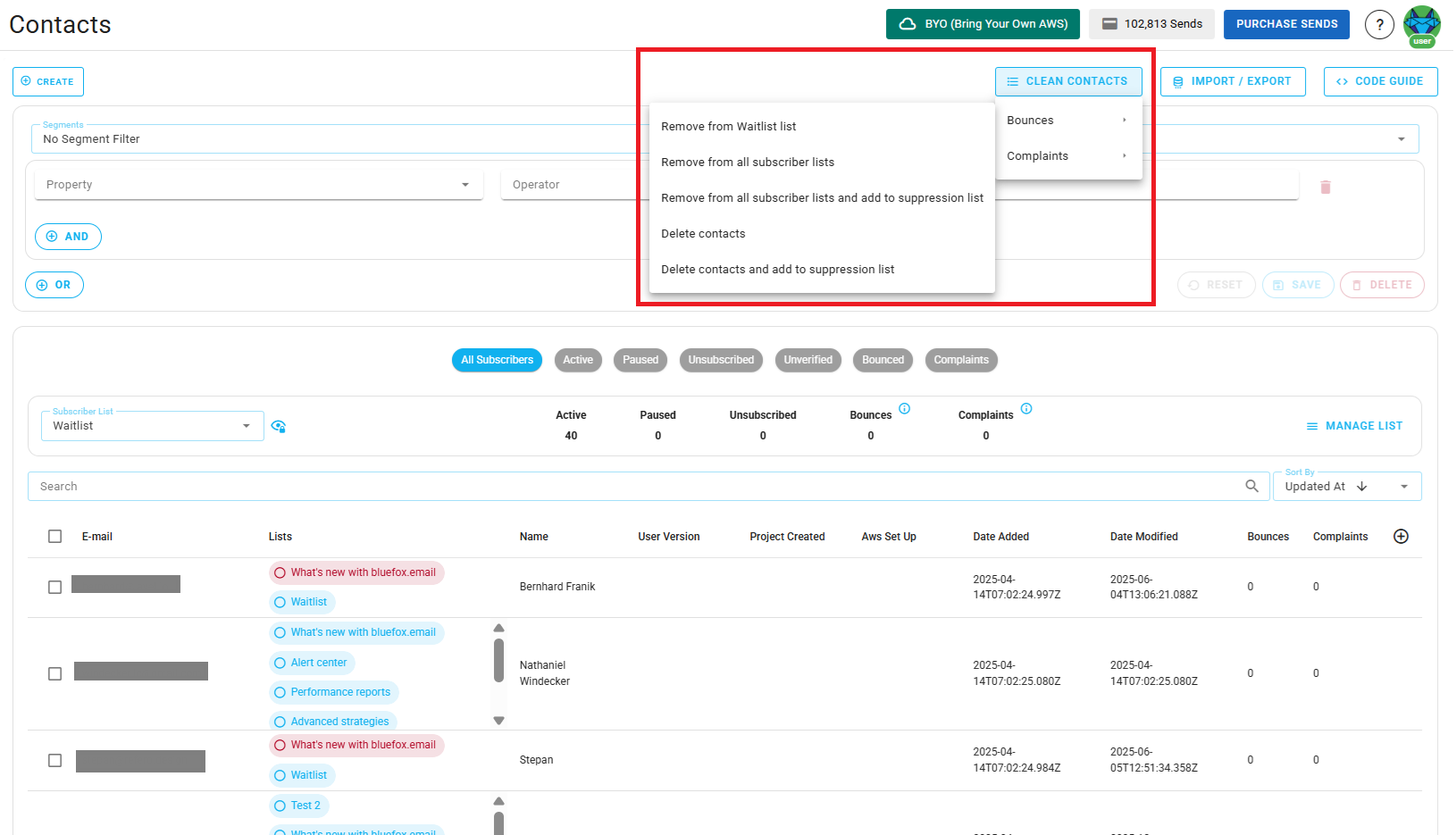Select the header checkbox to select all contacts
Viewport: 1456px width, 835px height.
click(54, 536)
